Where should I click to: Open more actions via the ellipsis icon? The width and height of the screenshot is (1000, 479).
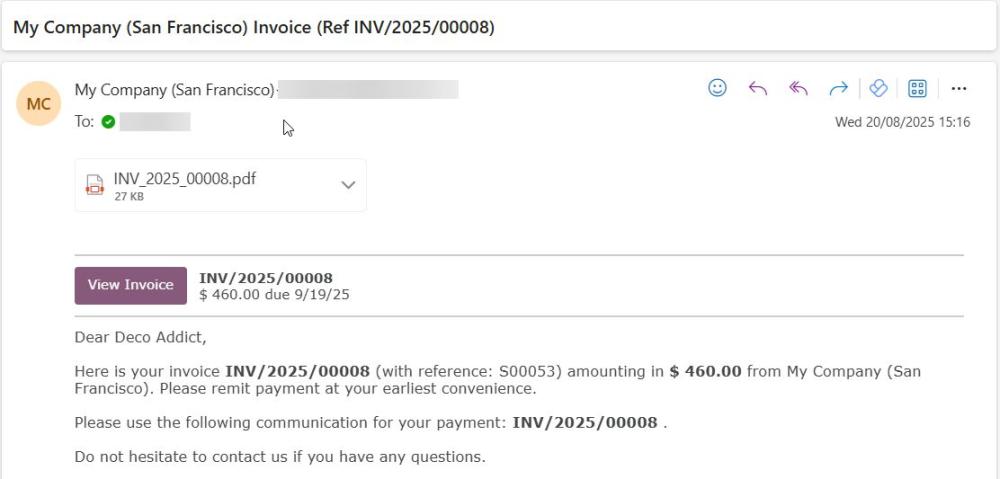tap(959, 89)
